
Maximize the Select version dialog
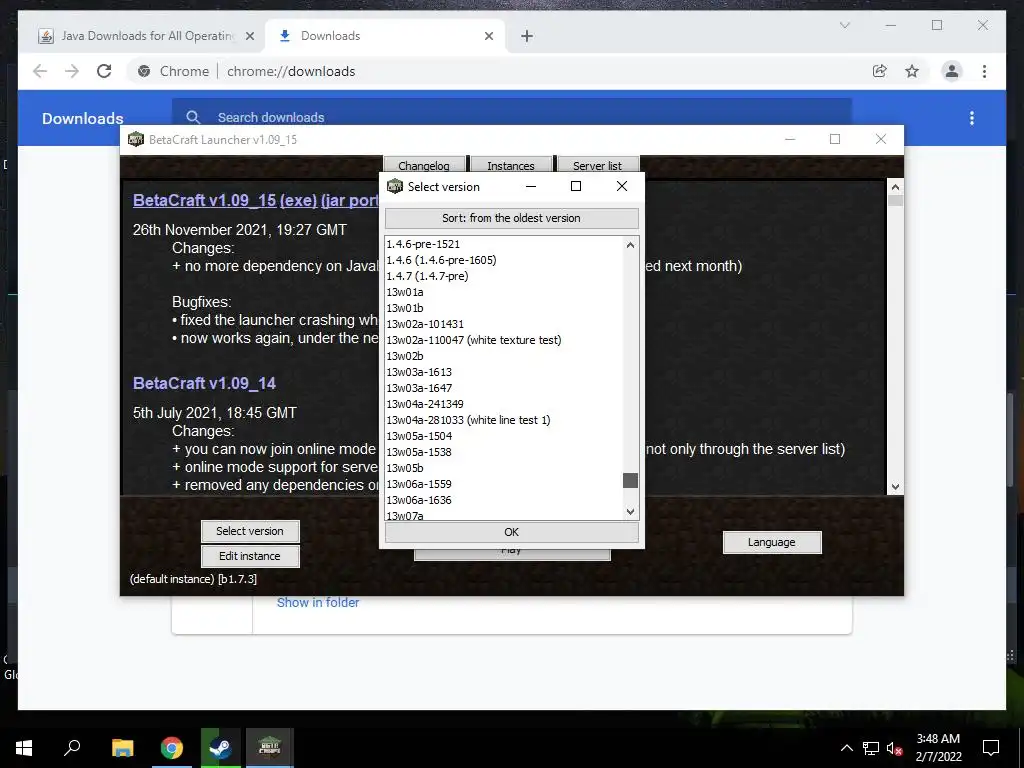click(576, 186)
